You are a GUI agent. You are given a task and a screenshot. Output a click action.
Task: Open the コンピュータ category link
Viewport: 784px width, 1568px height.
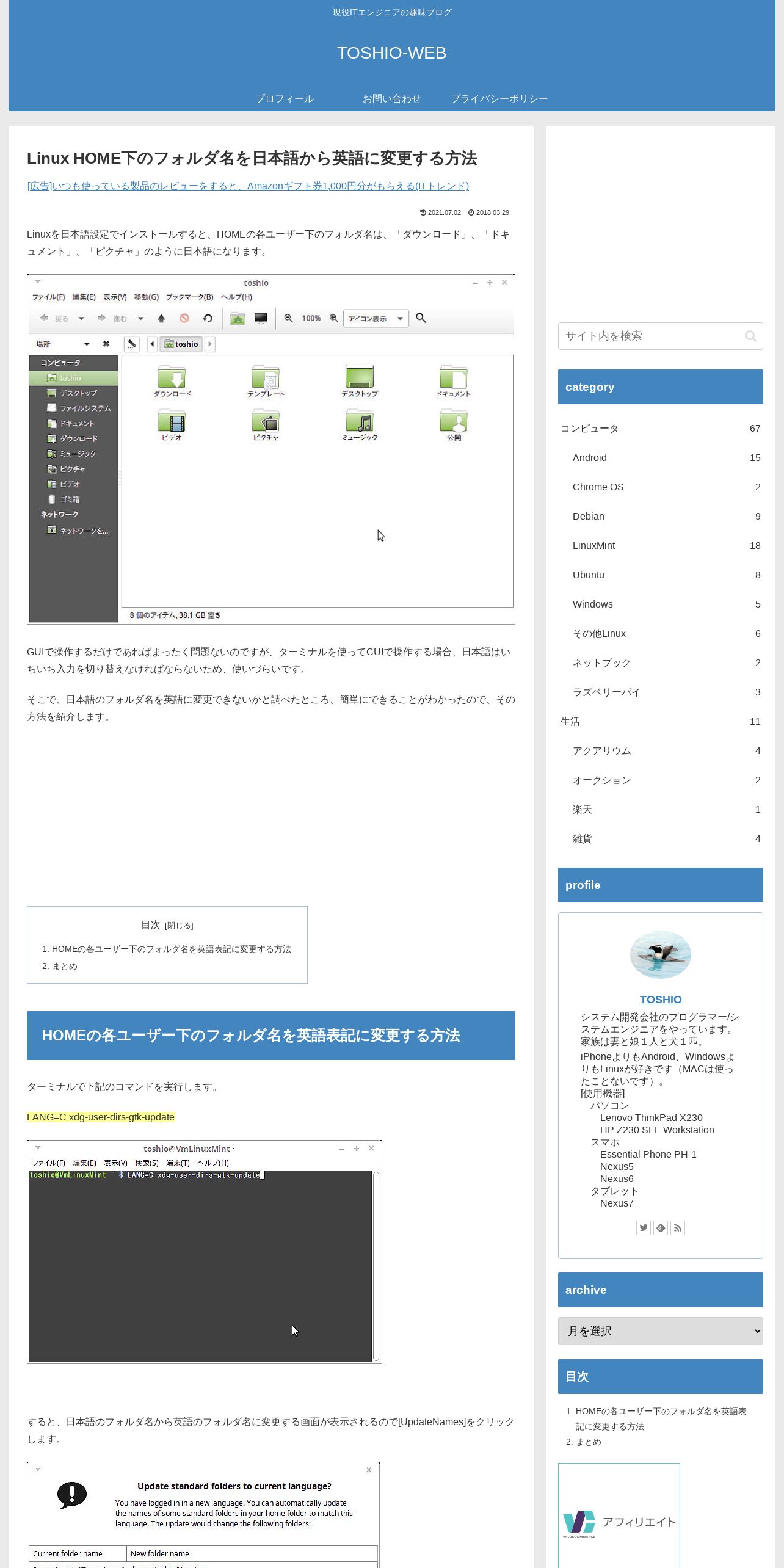pos(661,428)
